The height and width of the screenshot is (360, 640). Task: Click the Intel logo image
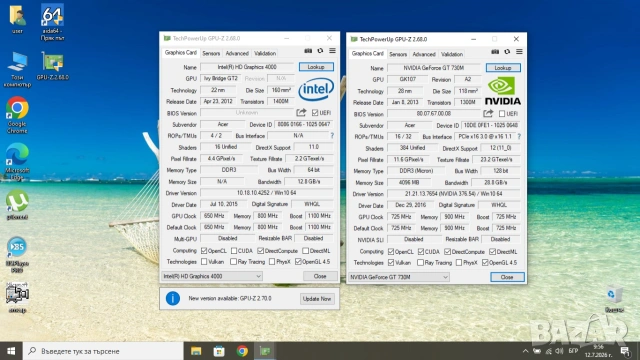(x=316, y=89)
